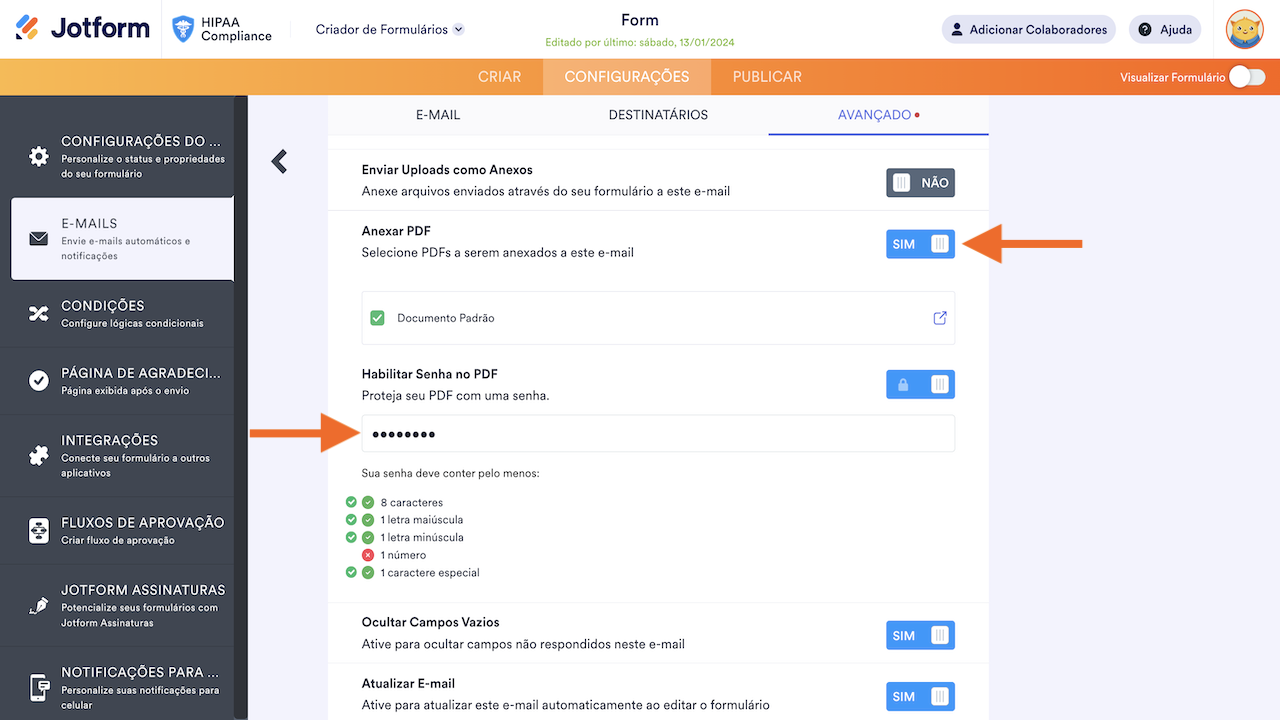Expand Criador de Formulários dropdown
Image resolution: width=1280 pixels, height=720 pixels.
click(x=390, y=29)
